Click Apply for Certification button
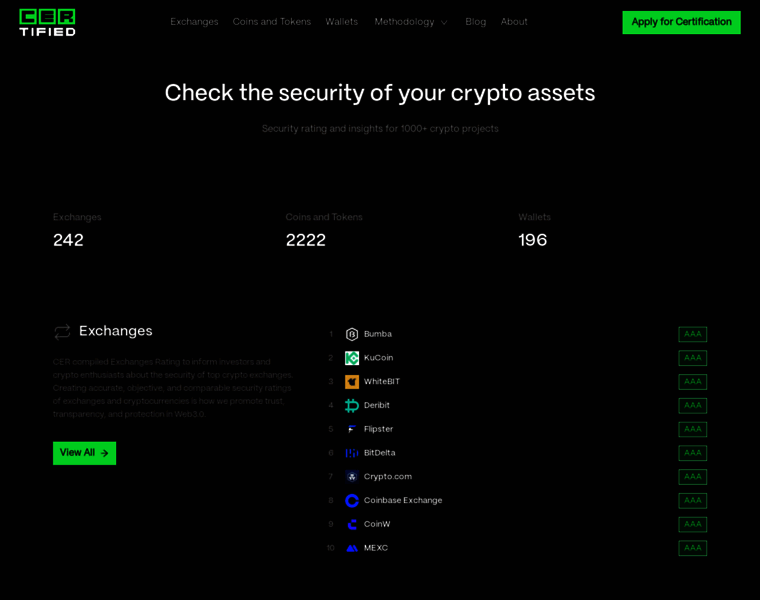 click(681, 22)
